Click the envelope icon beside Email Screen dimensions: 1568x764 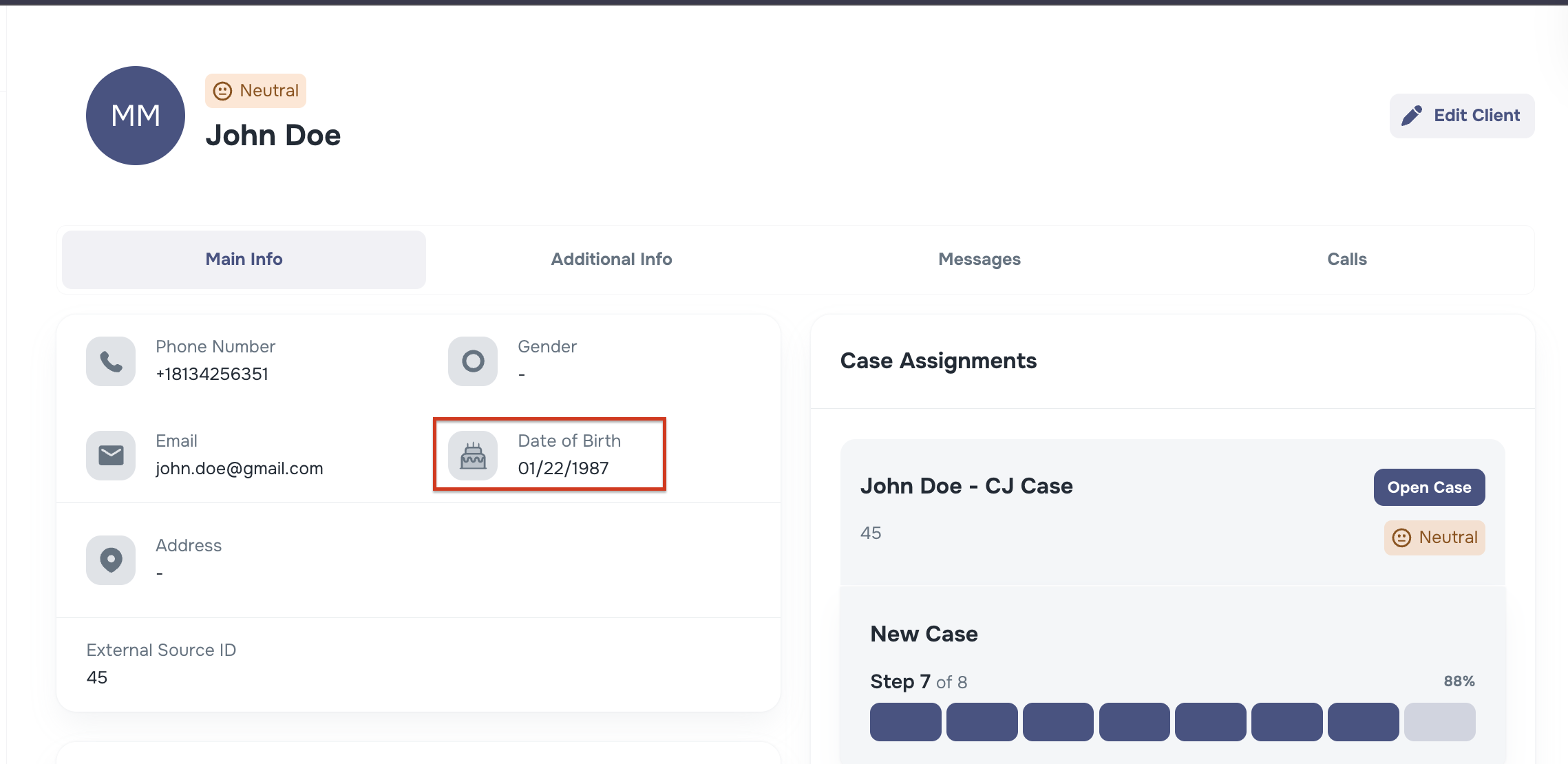click(111, 456)
